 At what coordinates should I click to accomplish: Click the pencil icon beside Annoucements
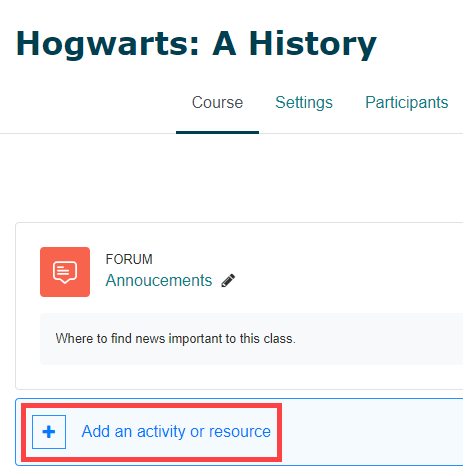click(228, 281)
